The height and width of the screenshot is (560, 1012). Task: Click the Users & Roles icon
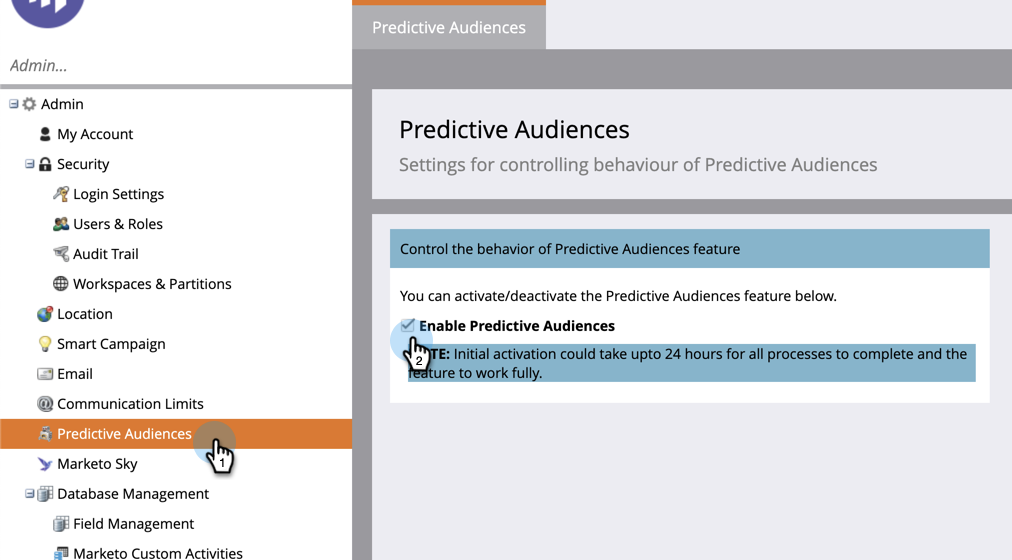(x=61, y=224)
